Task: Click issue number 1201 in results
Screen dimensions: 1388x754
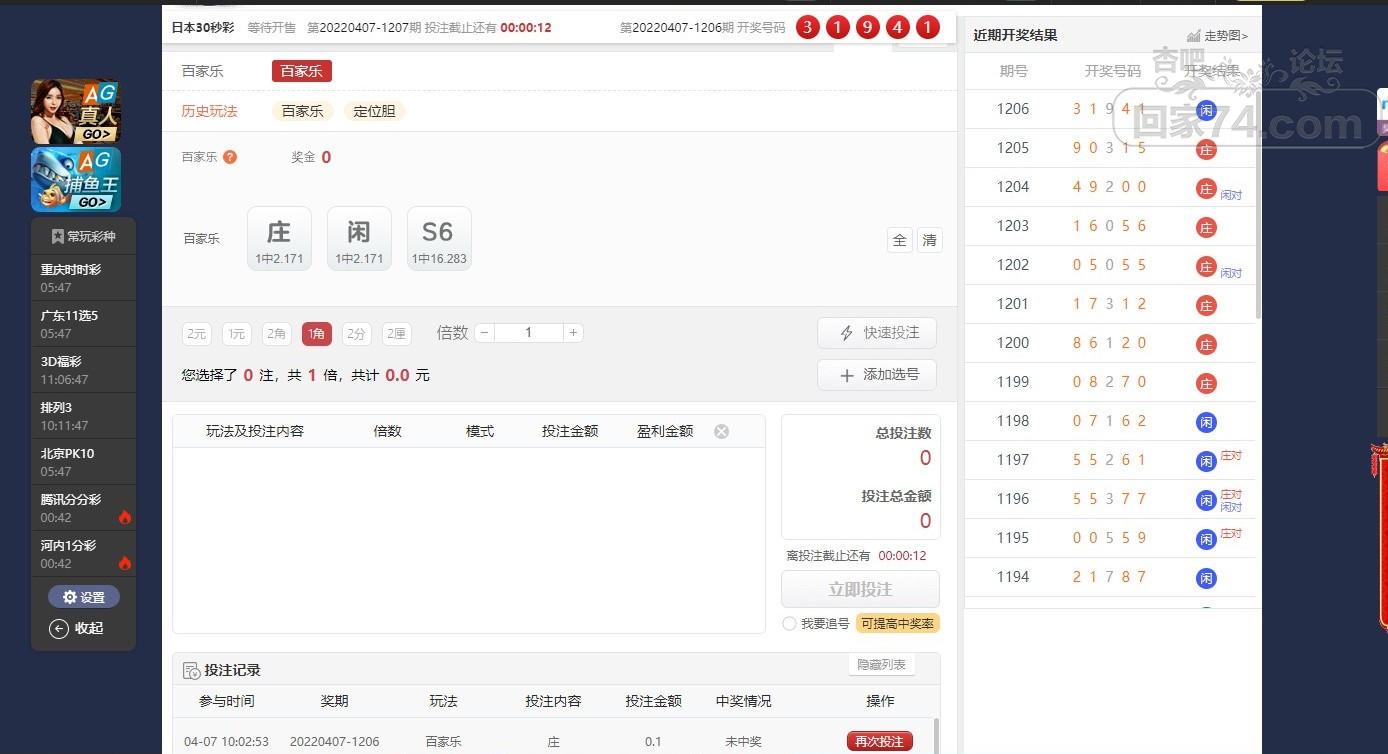Action: (x=1013, y=304)
